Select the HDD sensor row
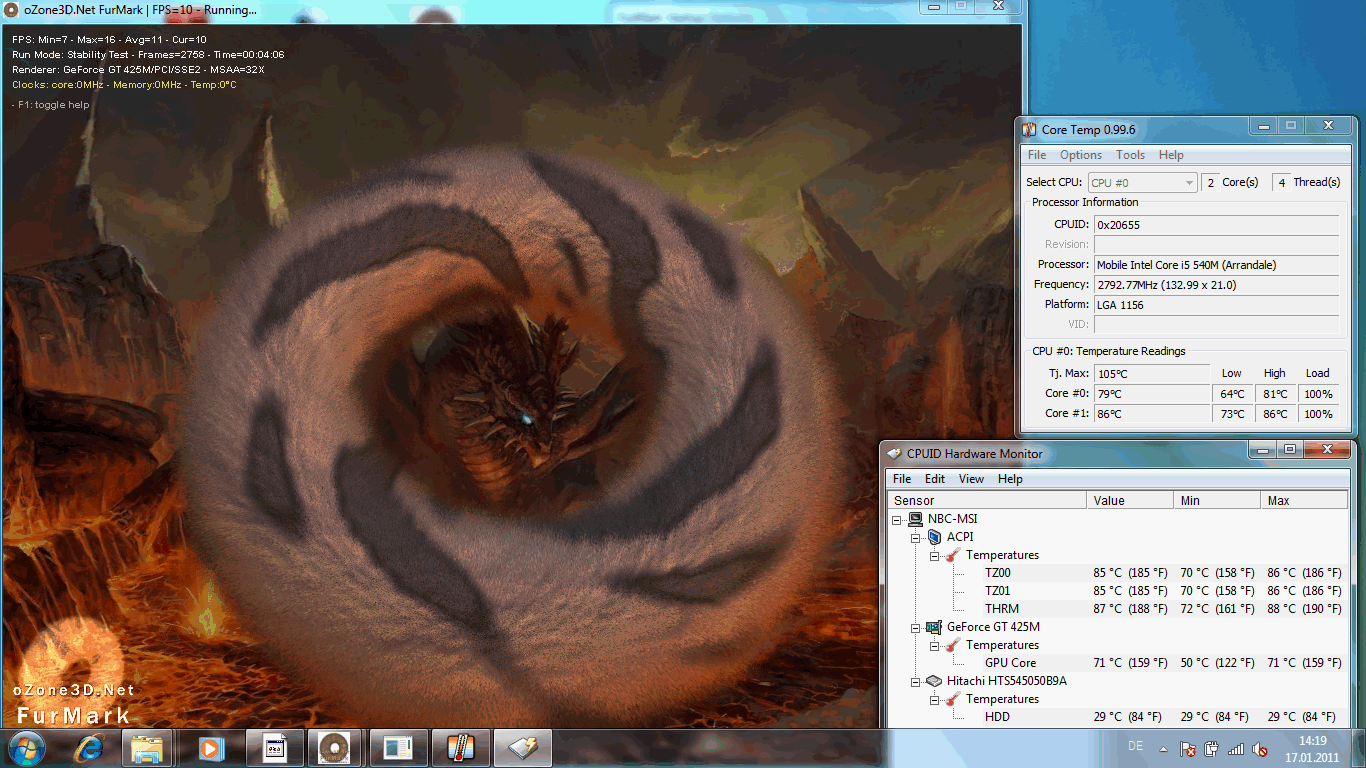The width and height of the screenshot is (1366, 768). (1118, 717)
